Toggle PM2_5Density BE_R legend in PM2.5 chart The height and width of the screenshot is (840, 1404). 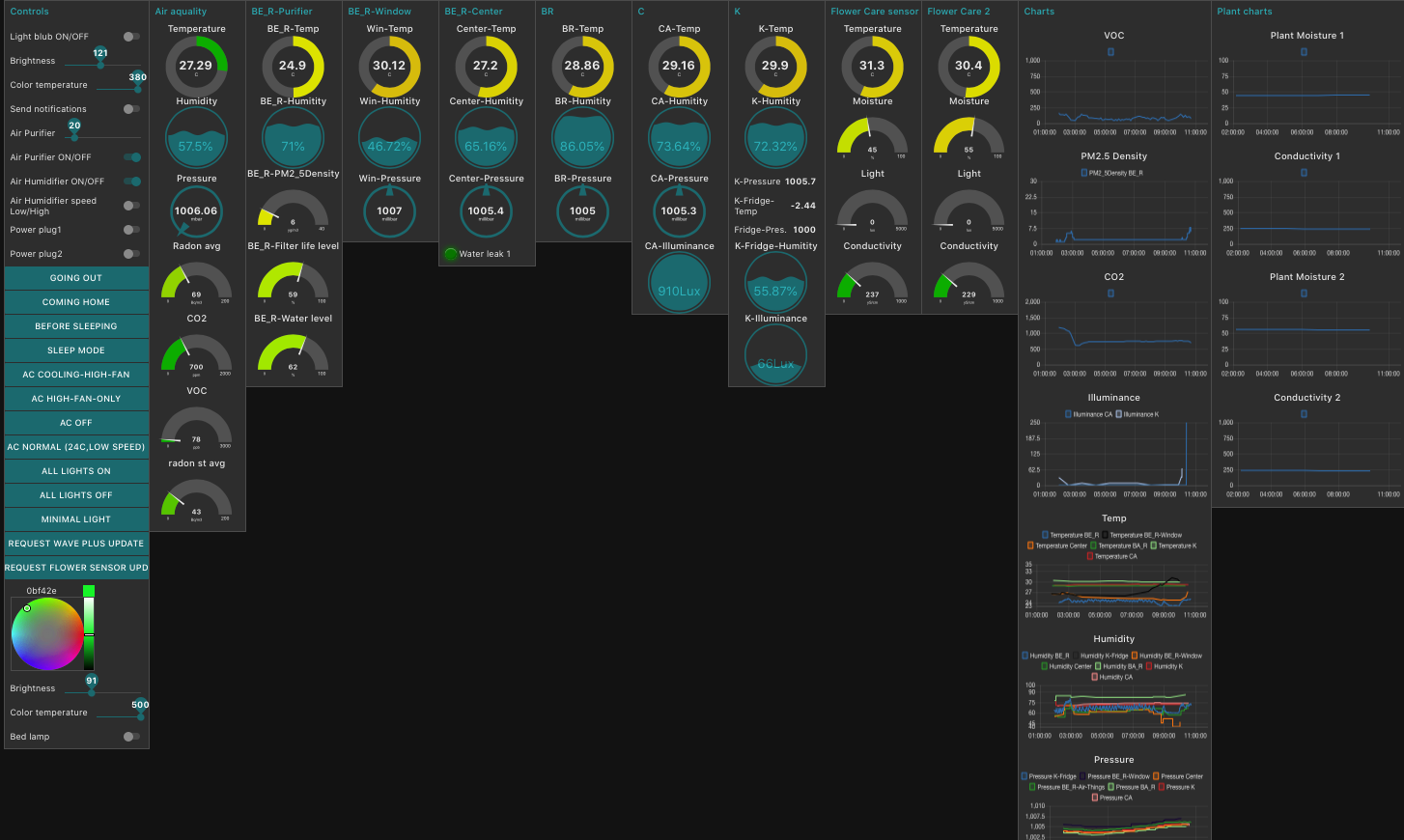click(x=1112, y=173)
